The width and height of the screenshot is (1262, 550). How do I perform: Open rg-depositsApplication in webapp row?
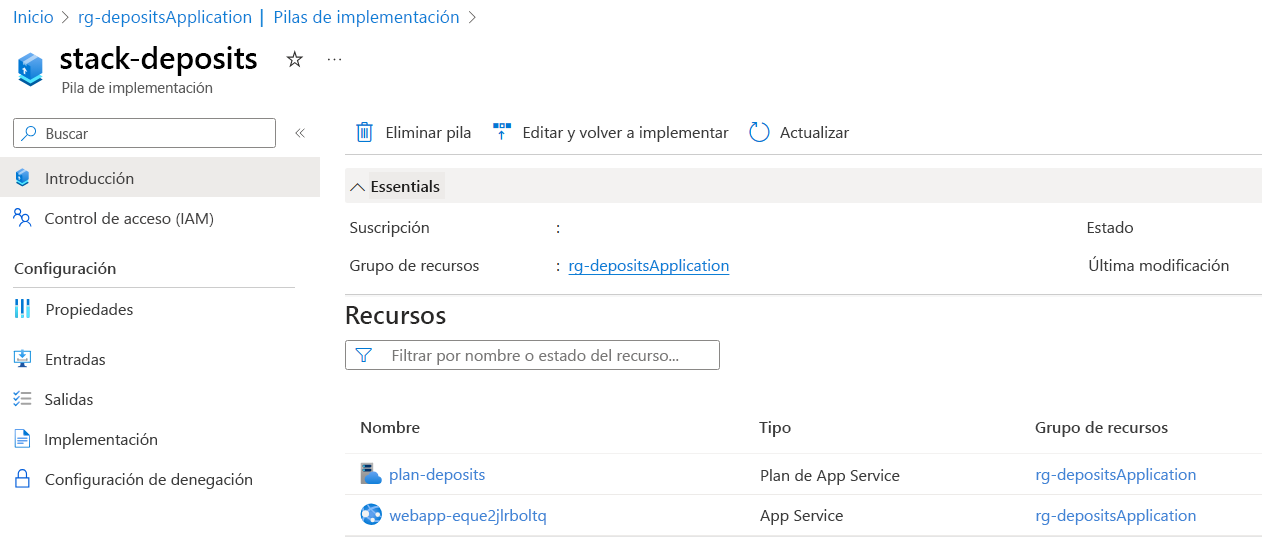click(x=1116, y=516)
